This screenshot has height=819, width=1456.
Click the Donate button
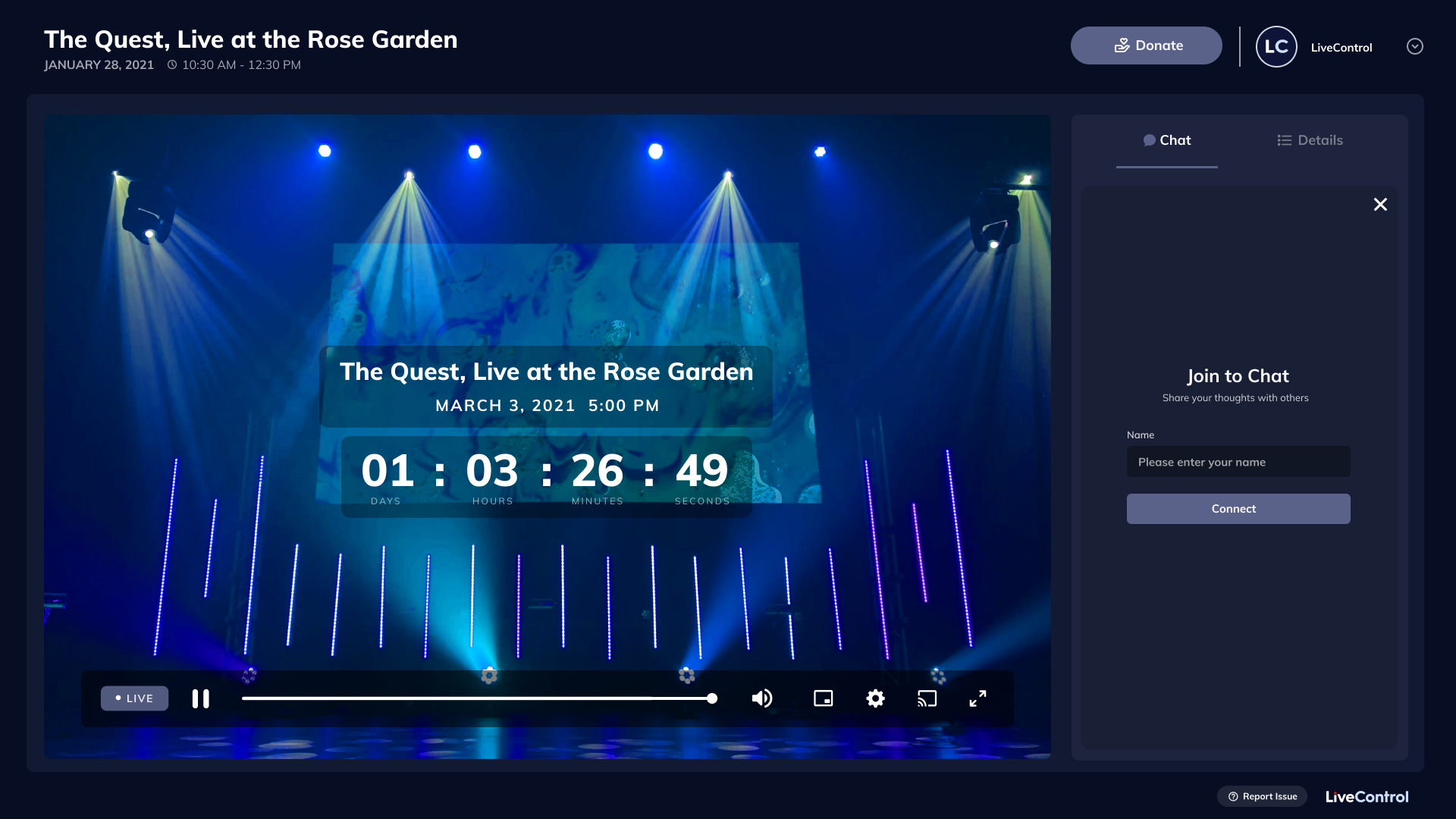pos(1146,45)
